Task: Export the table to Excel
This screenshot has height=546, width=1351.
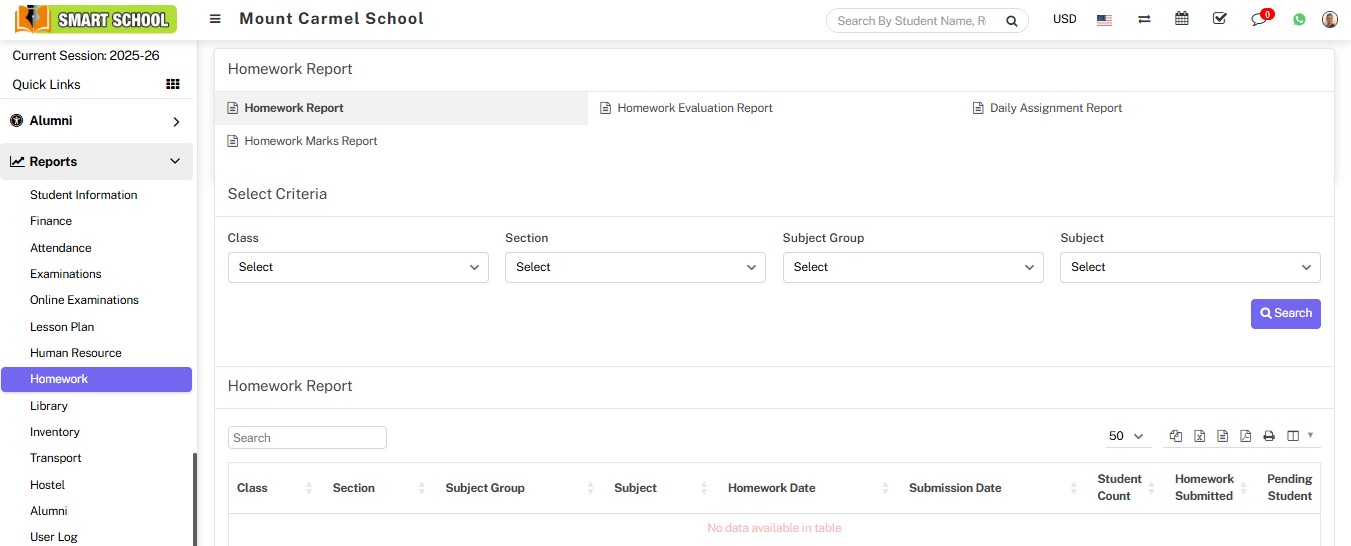Action: 1199,436
